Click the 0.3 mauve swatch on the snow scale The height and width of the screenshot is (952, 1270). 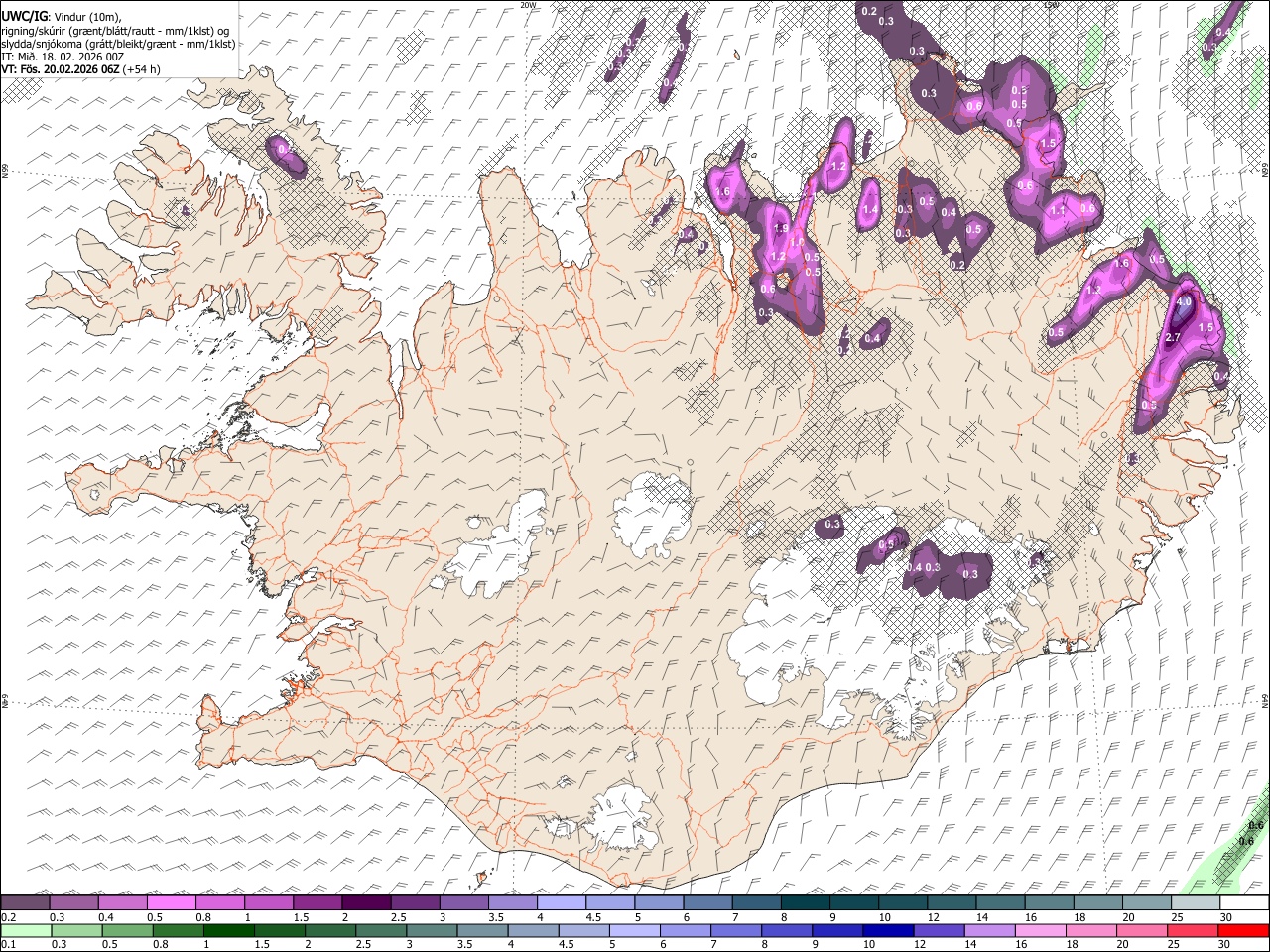coord(73,903)
